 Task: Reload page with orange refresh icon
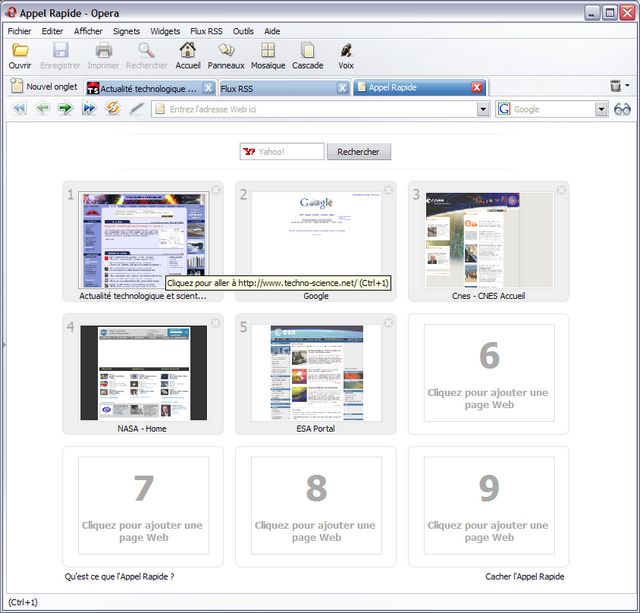pos(113,108)
